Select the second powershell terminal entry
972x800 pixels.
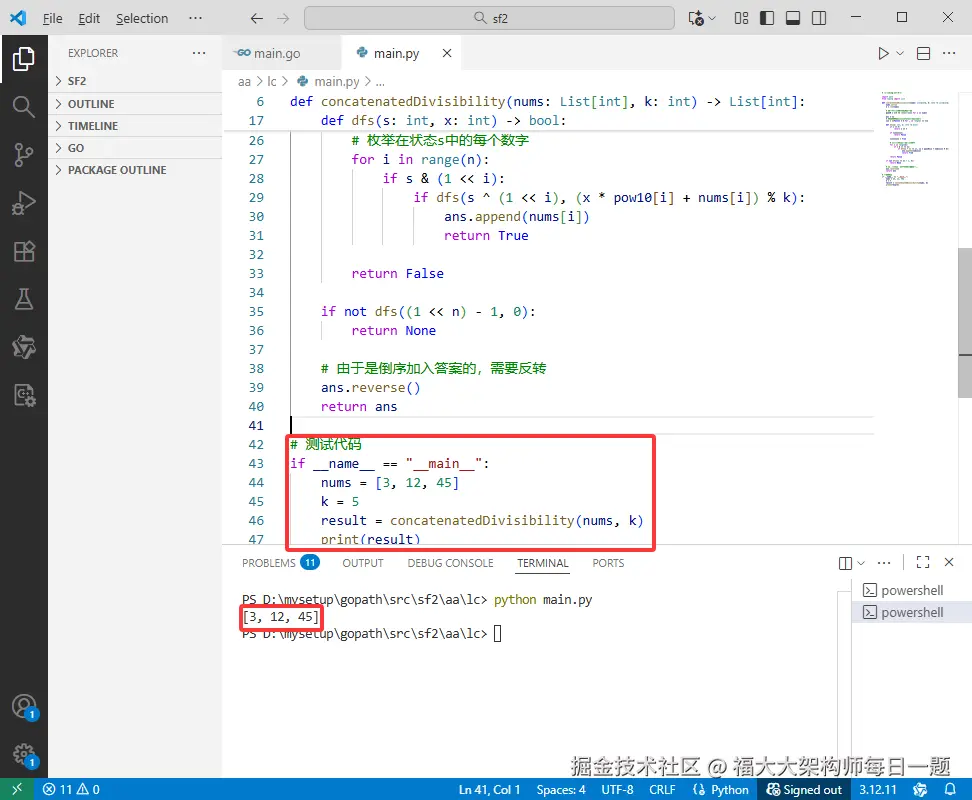911,612
